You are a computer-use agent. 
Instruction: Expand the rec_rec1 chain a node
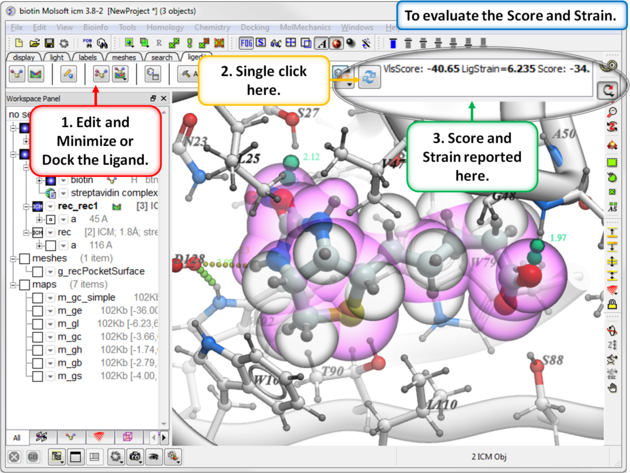40,219
